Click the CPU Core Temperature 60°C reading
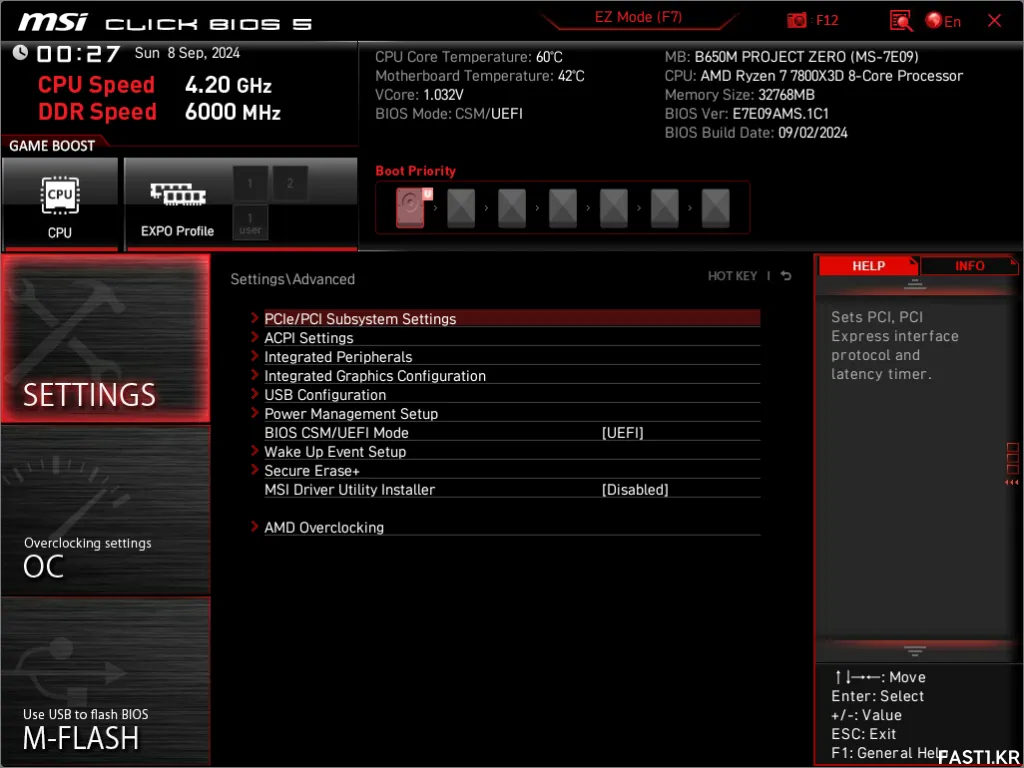 click(468, 57)
